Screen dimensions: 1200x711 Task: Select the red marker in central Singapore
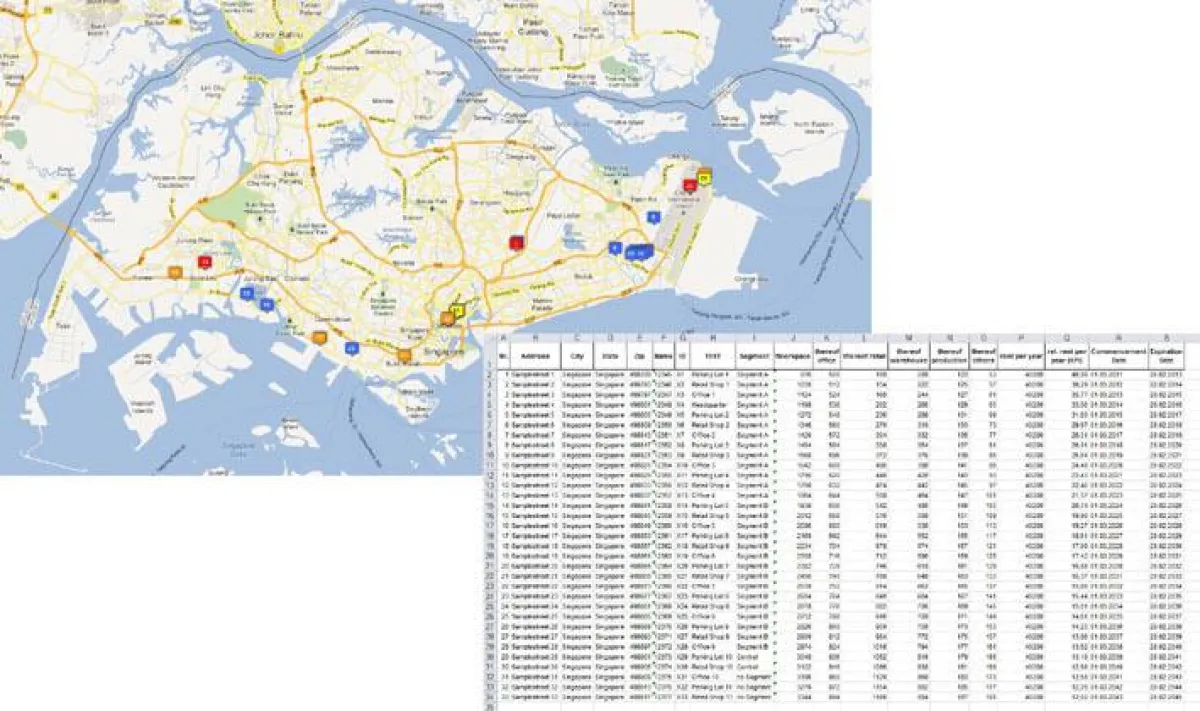point(516,243)
